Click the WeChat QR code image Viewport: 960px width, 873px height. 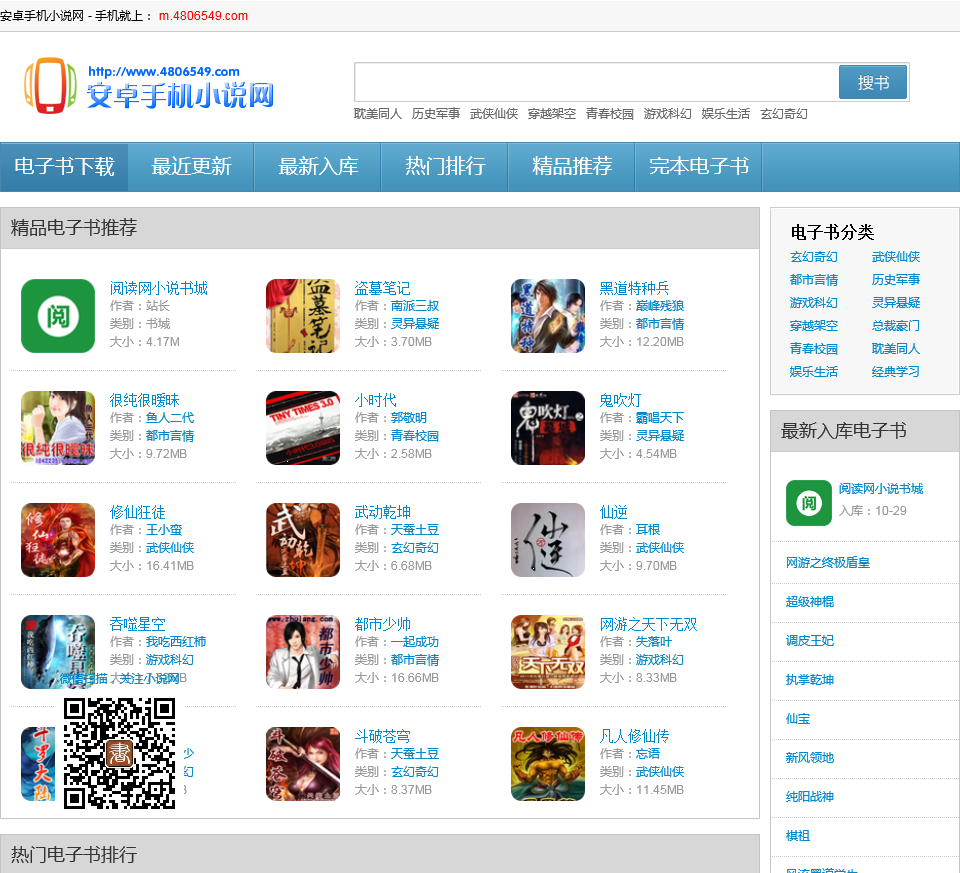point(119,754)
